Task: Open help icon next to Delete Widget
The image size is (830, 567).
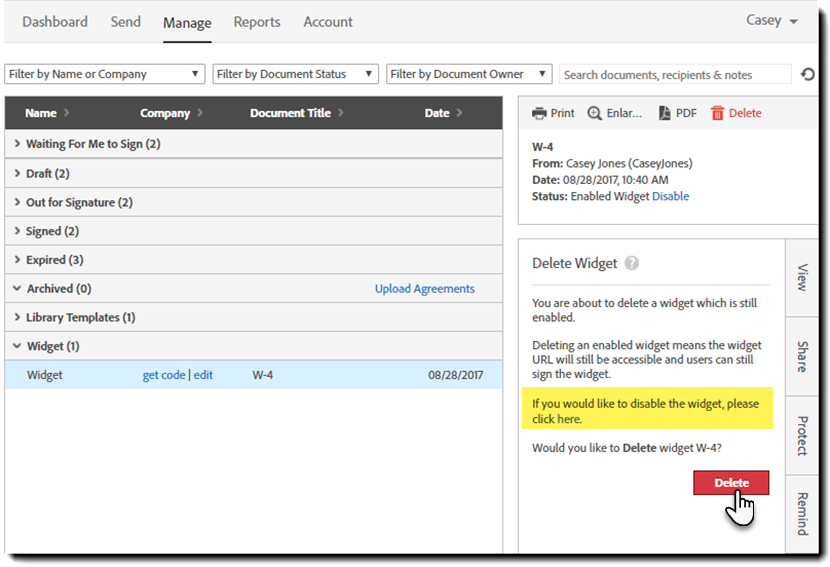Action: [x=631, y=263]
